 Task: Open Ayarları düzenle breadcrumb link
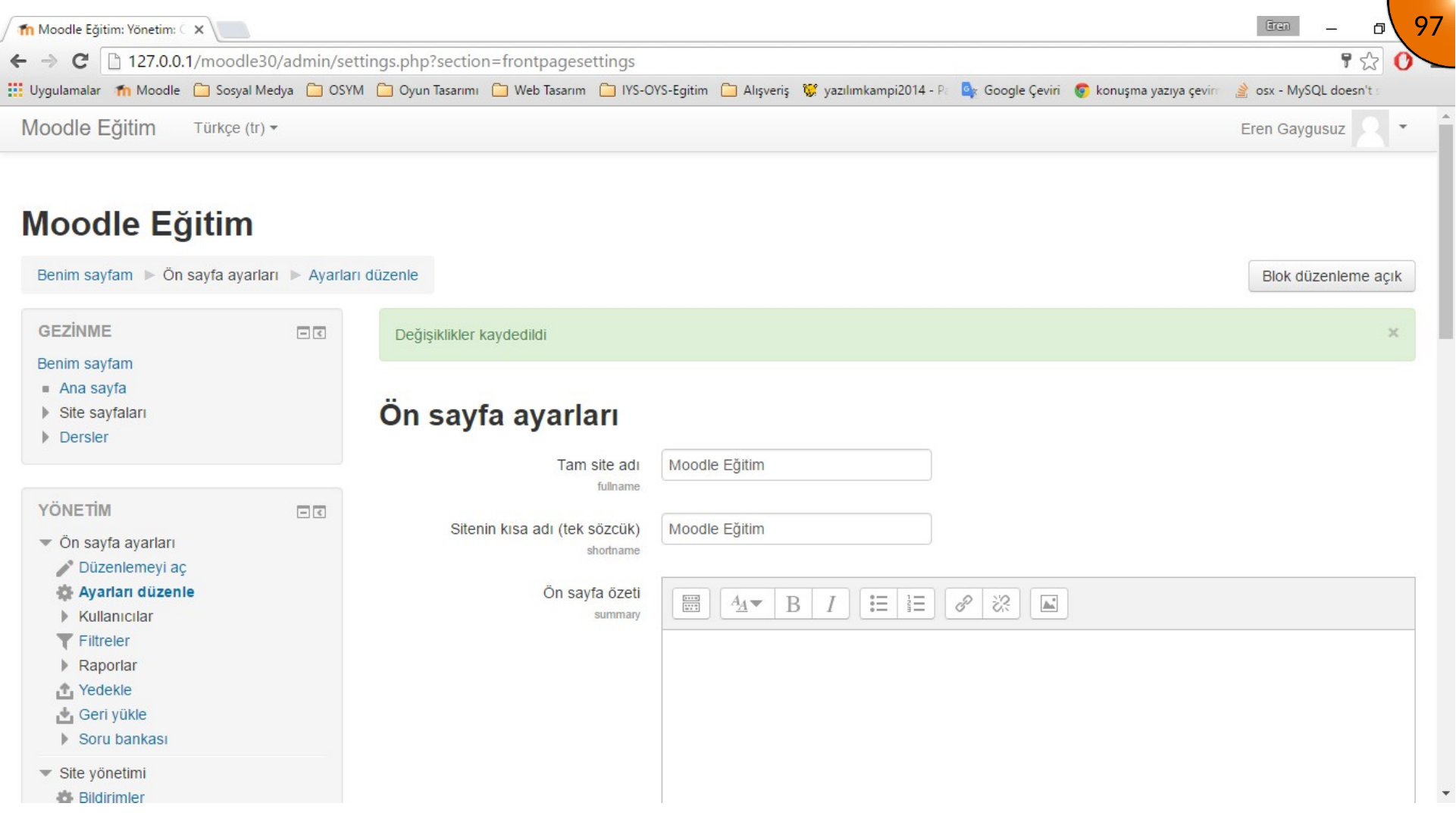[x=363, y=275]
